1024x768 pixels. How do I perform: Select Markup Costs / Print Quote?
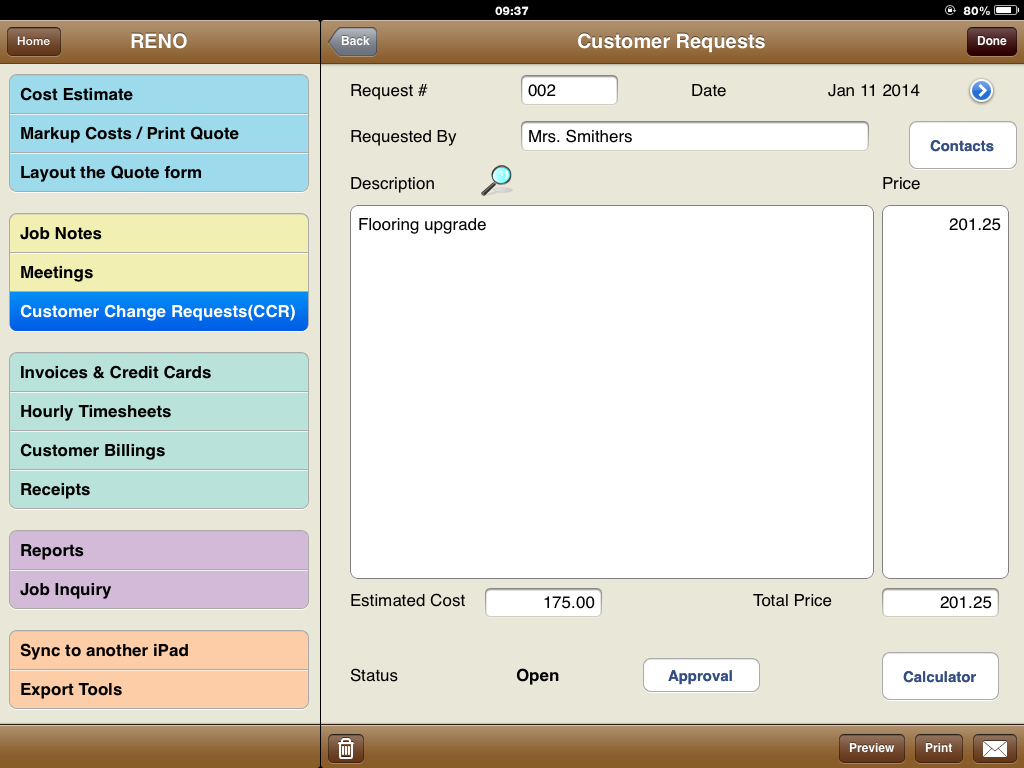[159, 134]
